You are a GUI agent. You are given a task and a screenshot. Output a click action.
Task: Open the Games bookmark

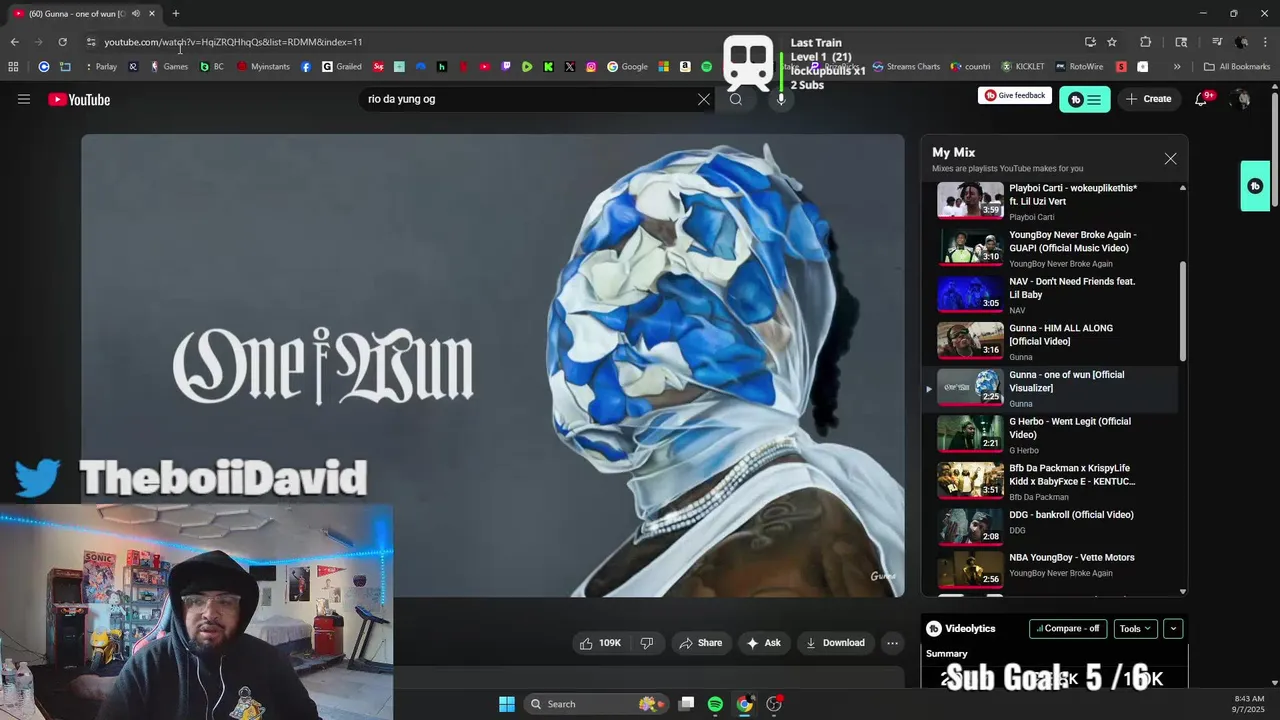(169, 67)
